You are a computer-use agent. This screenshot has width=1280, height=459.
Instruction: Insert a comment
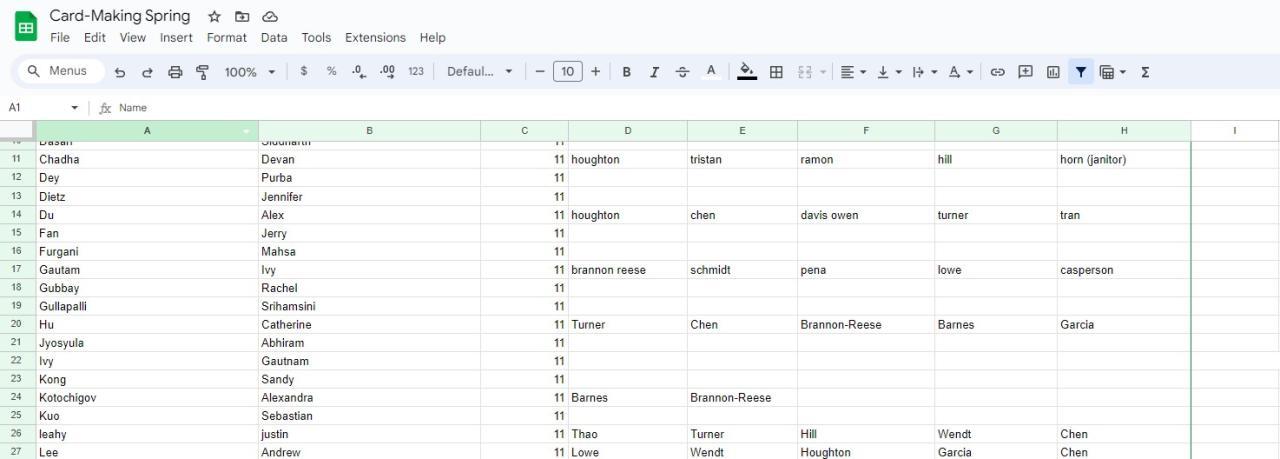pos(1025,72)
